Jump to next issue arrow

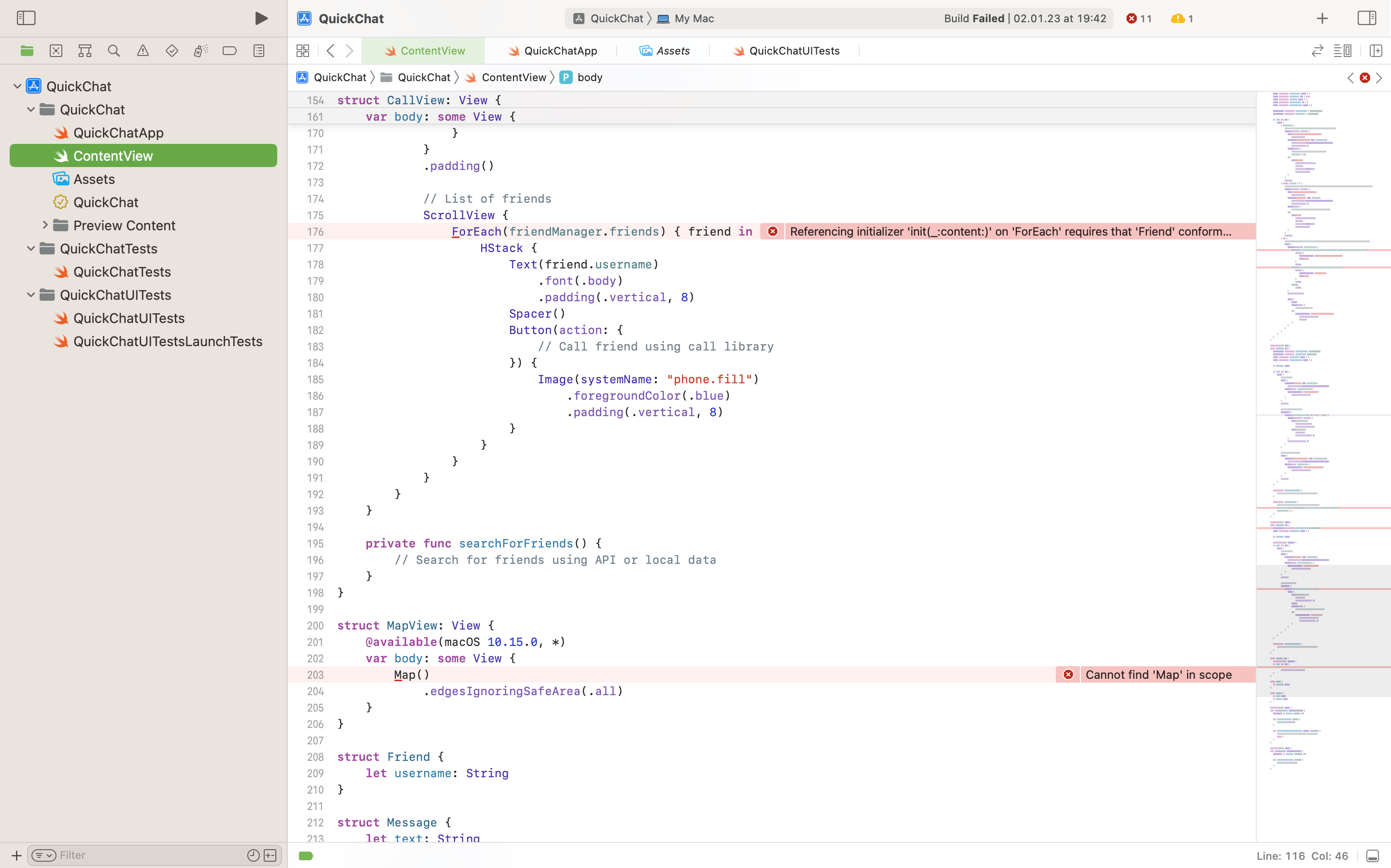tap(1379, 78)
